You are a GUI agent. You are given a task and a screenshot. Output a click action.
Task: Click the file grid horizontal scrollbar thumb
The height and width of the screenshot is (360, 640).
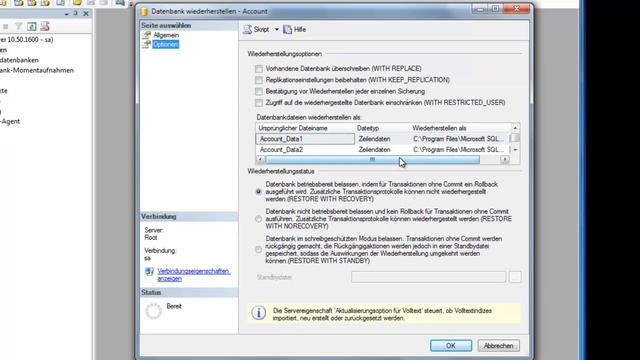pyautogui.click(x=372, y=160)
